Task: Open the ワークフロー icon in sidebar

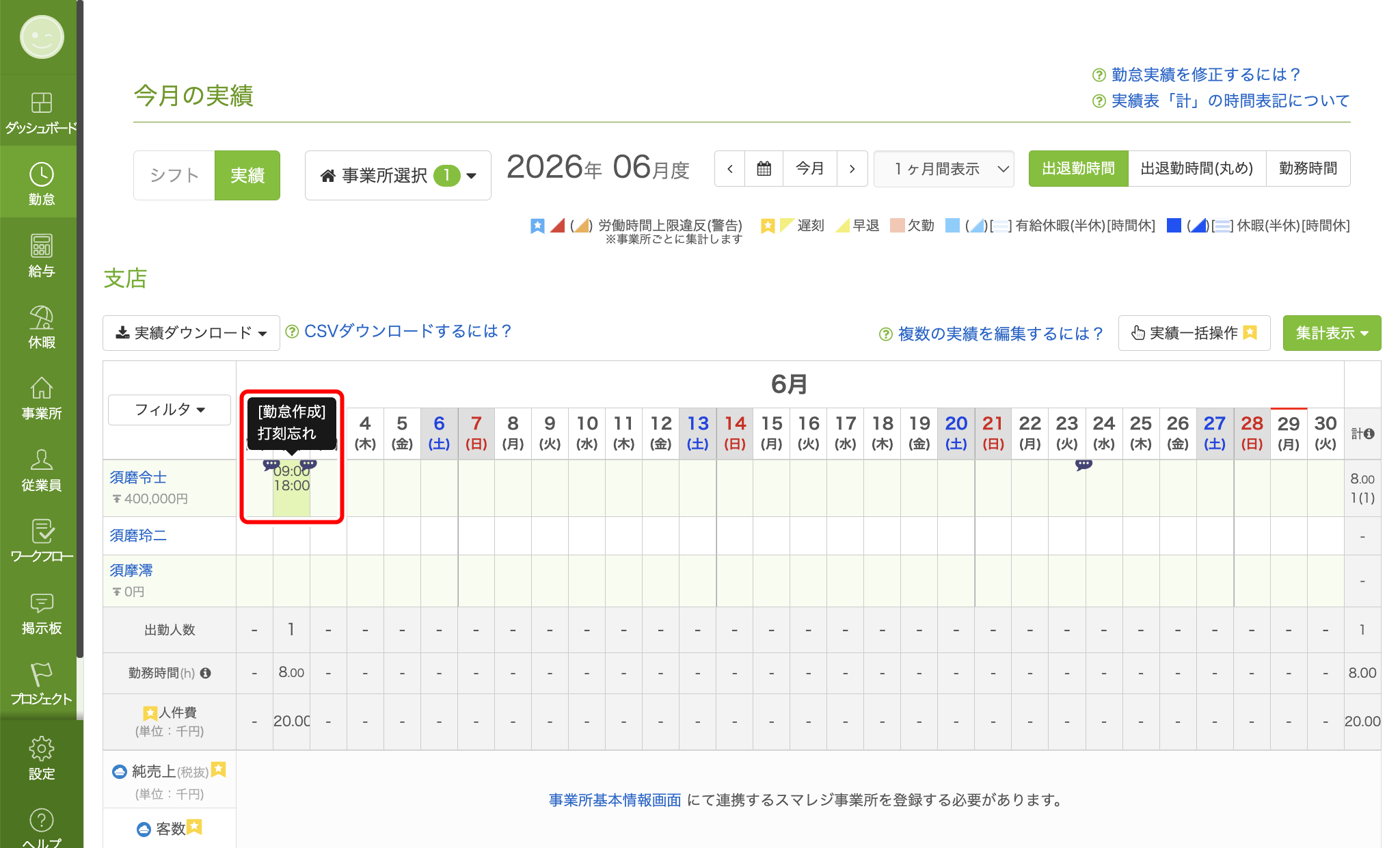Action: (x=41, y=540)
